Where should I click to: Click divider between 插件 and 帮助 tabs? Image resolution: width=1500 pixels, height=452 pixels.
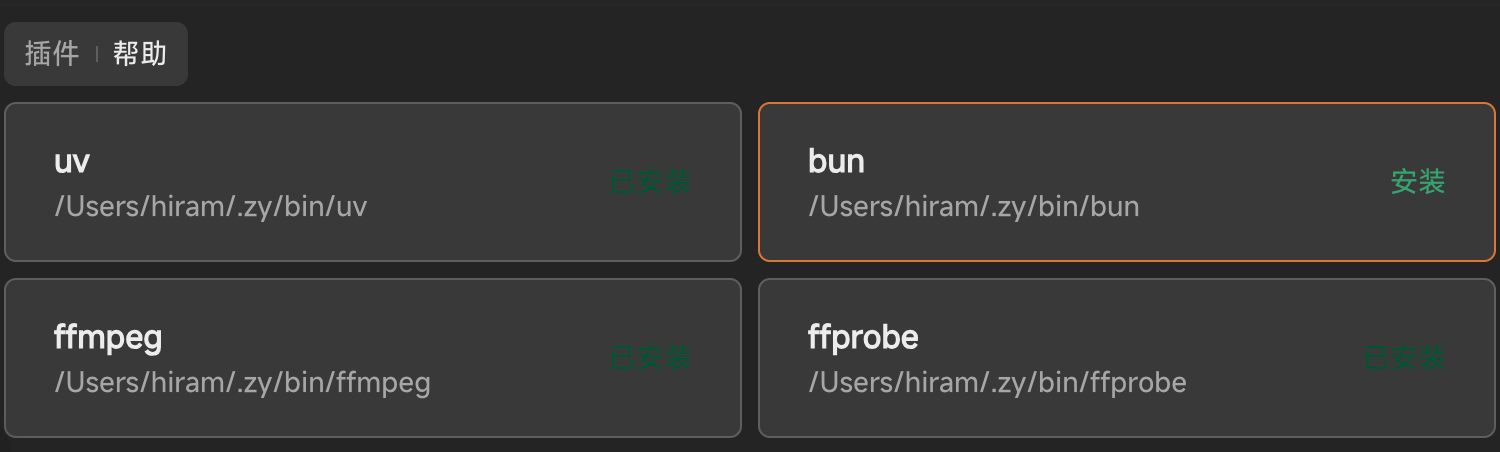(97, 54)
